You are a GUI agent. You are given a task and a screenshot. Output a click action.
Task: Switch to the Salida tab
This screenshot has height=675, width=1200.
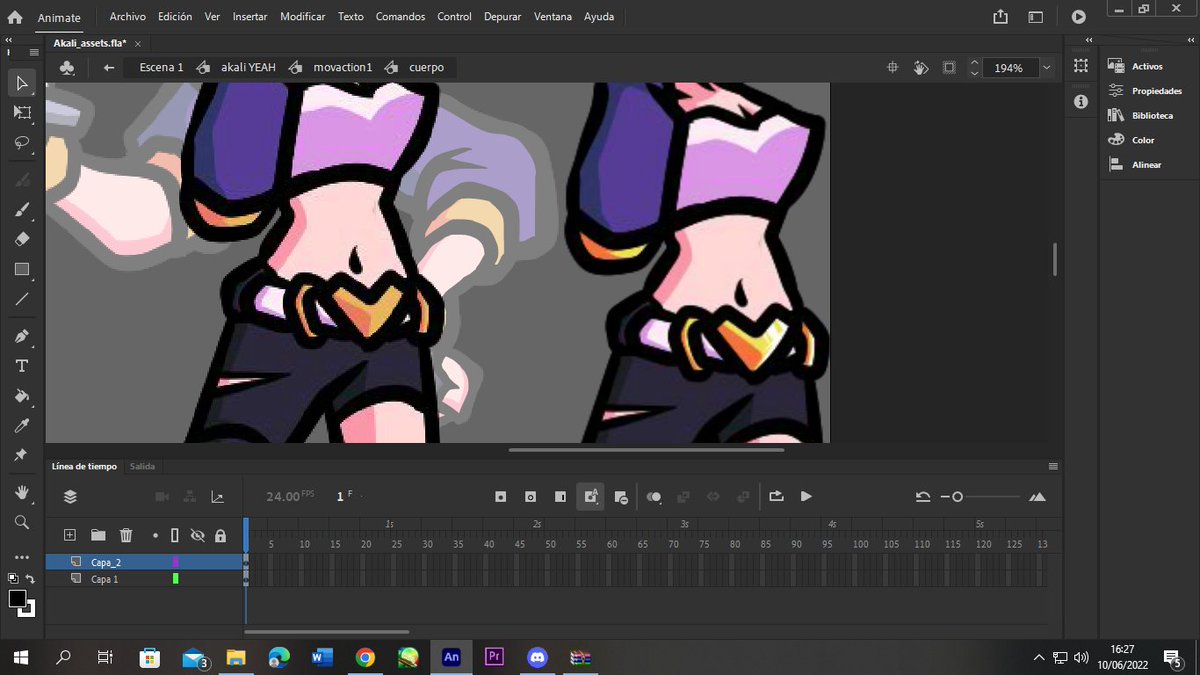point(142,466)
